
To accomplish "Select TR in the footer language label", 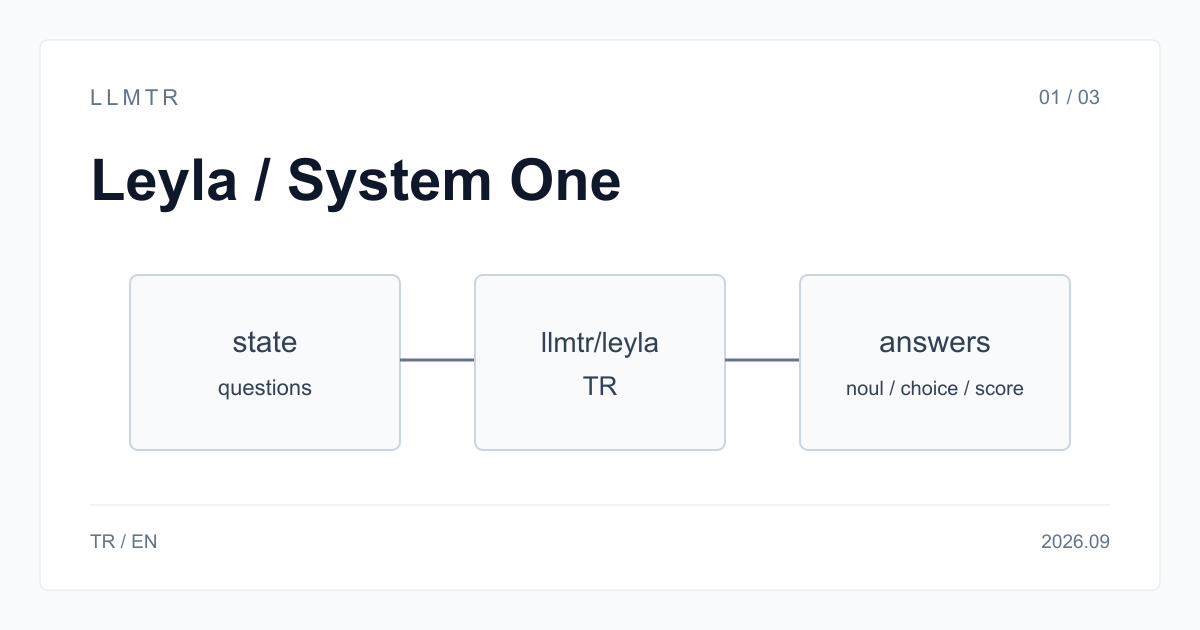I will click(x=102, y=542).
